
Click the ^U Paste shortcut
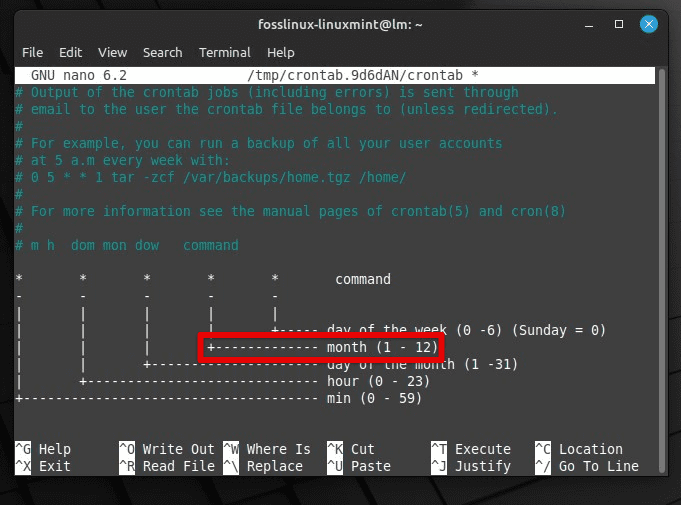[x=359, y=466]
